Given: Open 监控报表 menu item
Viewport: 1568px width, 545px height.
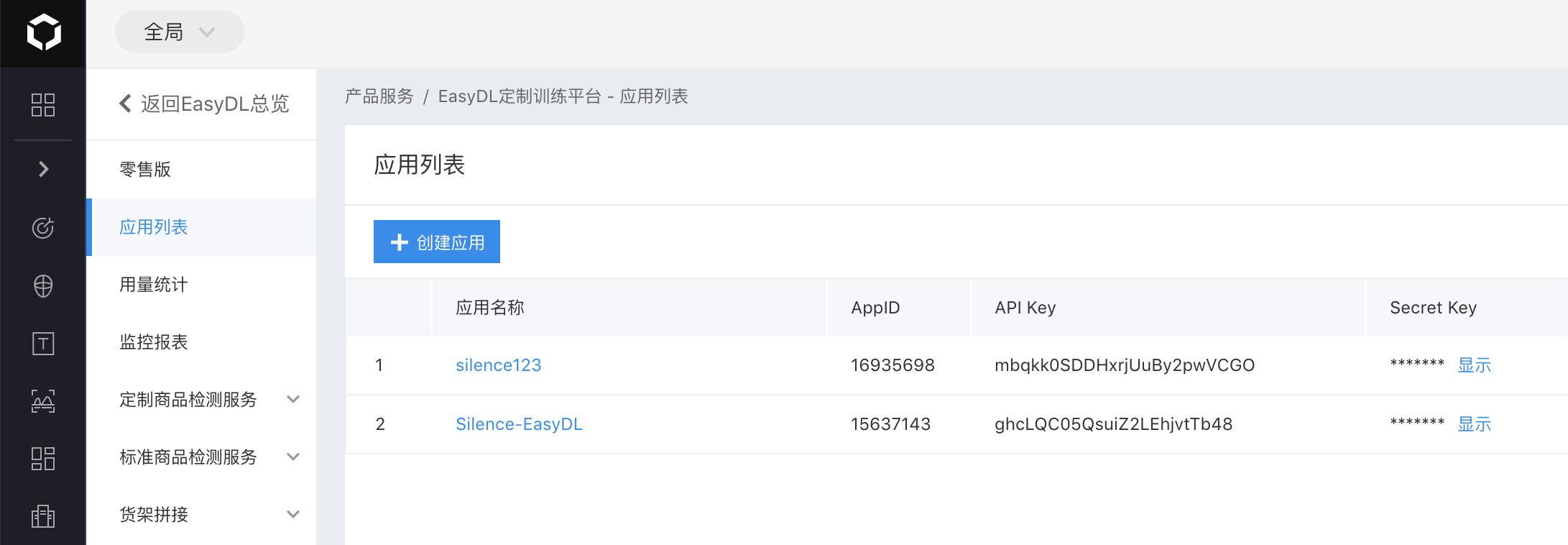Looking at the screenshot, I should [x=154, y=342].
